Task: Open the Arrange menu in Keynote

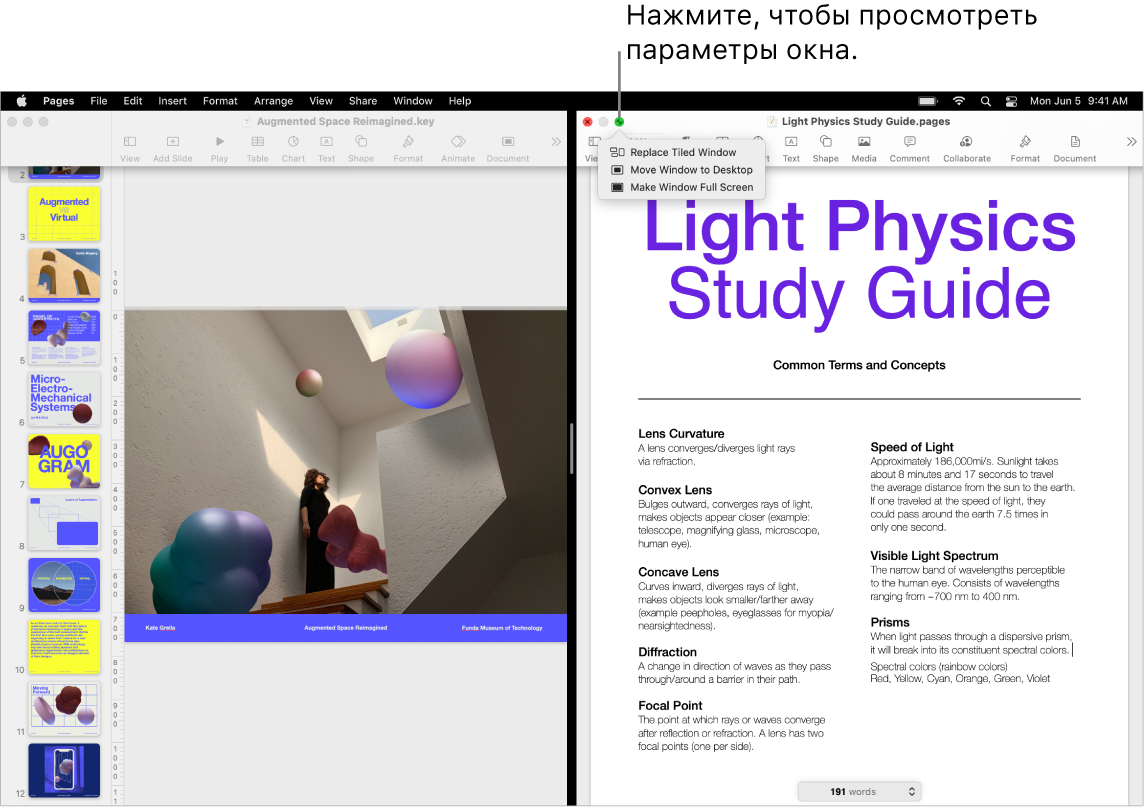Action: click(x=273, y=100)
